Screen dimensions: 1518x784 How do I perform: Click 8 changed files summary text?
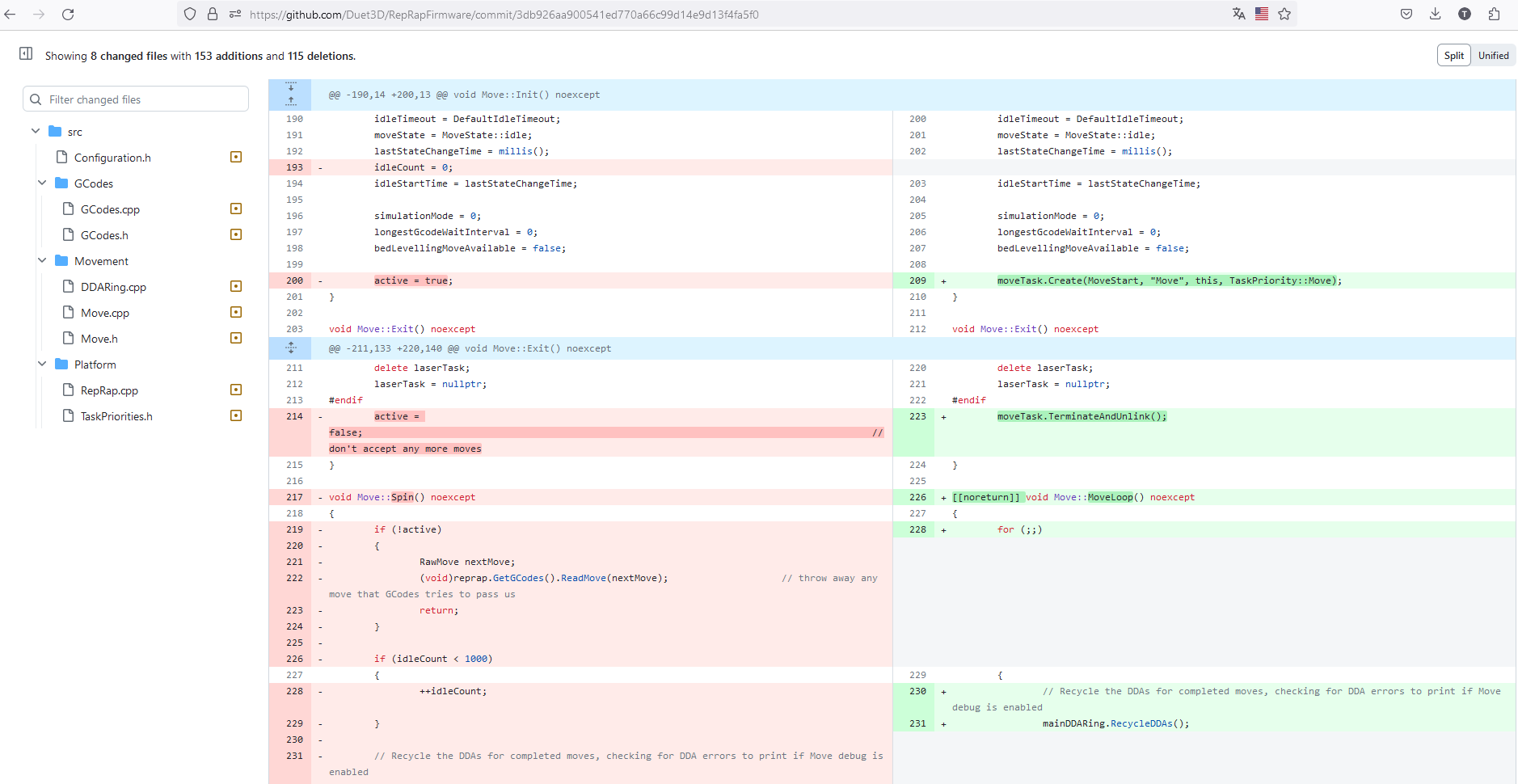pos(129,56)
